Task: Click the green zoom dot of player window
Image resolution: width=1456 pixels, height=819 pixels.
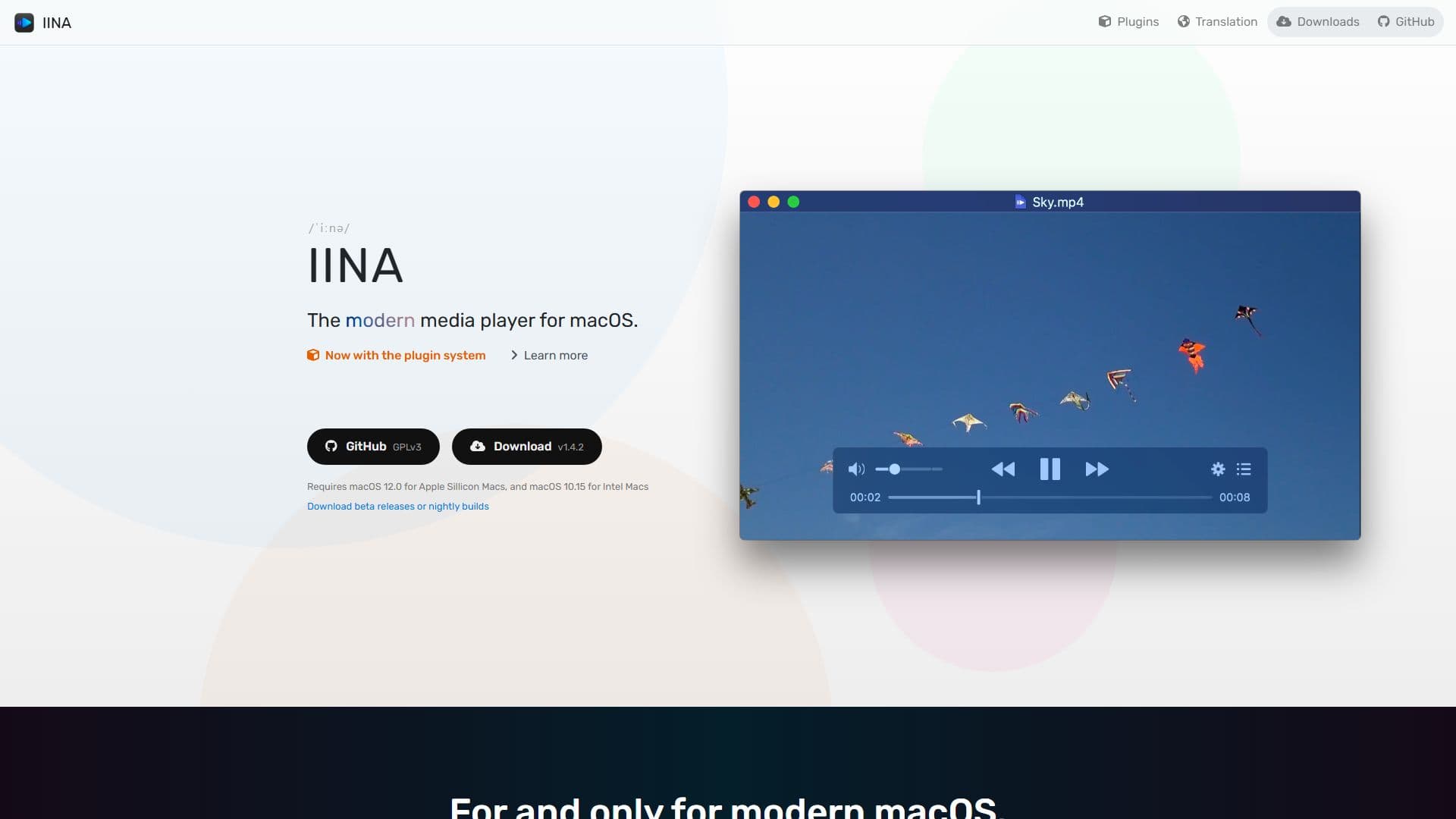Action: coord(793,202)
